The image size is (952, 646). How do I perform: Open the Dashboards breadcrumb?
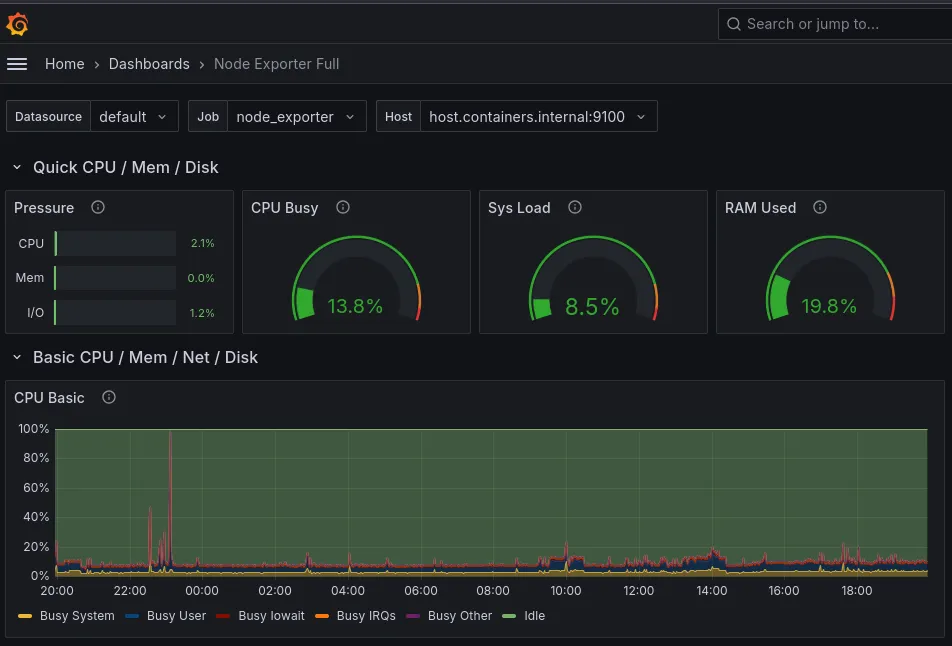pyautogui.click(x=149, y=63)
